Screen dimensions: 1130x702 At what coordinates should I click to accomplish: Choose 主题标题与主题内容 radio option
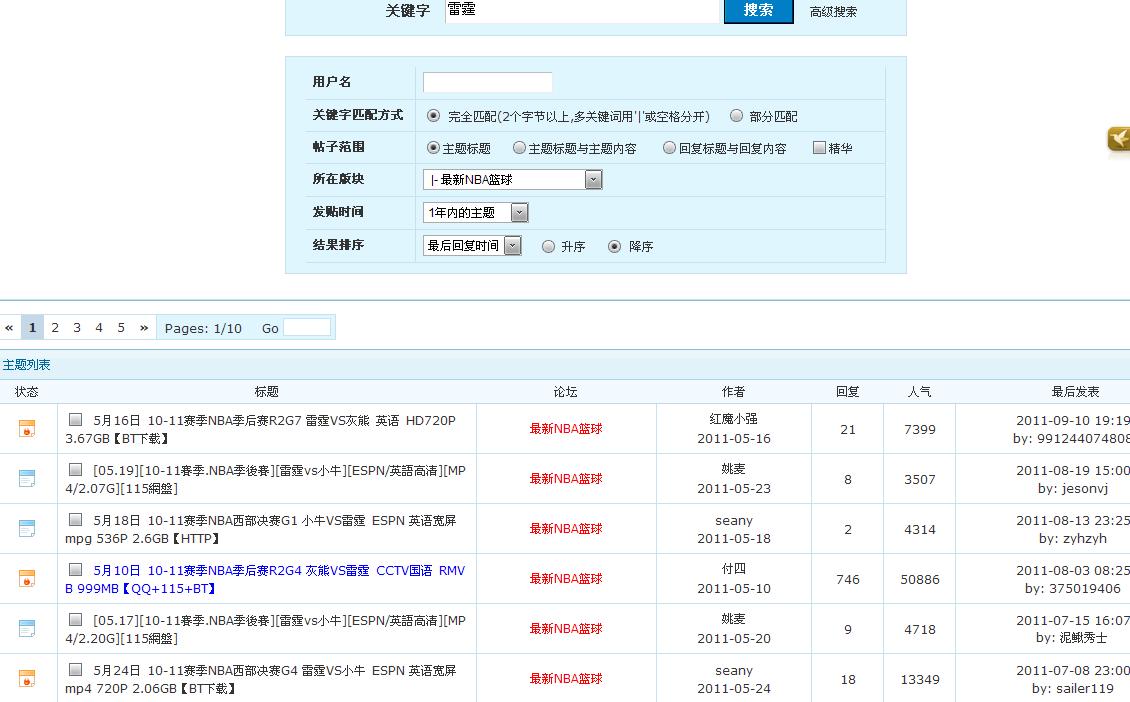[519, 148]
